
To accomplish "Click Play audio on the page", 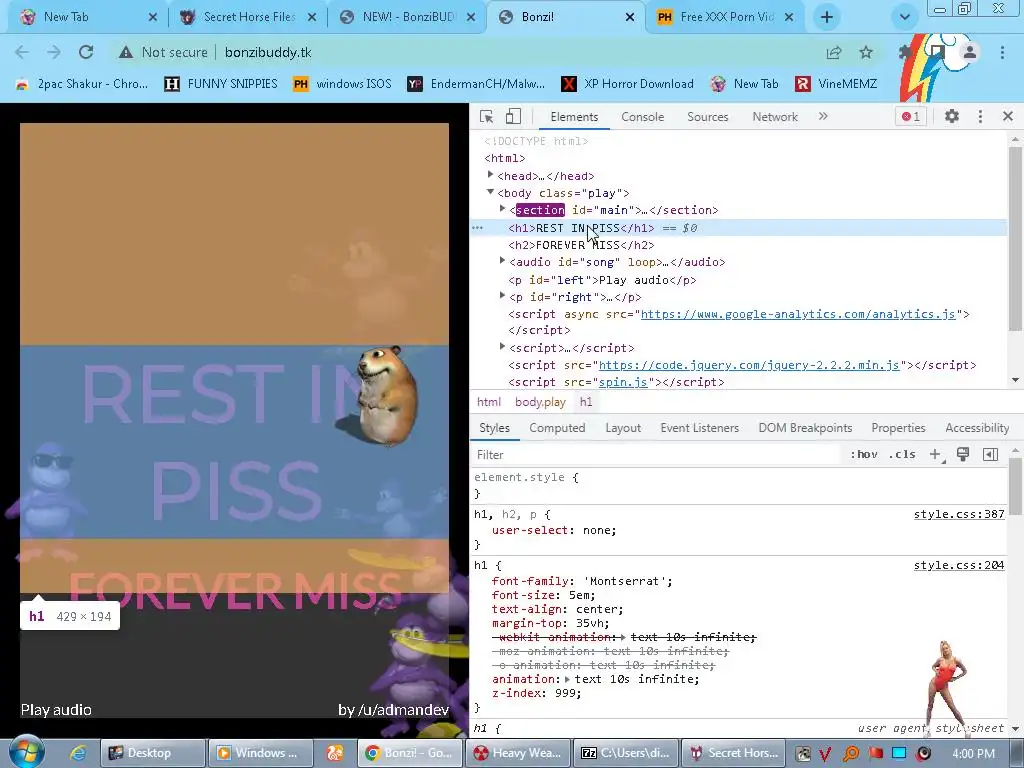I will (x=56, y=710).
